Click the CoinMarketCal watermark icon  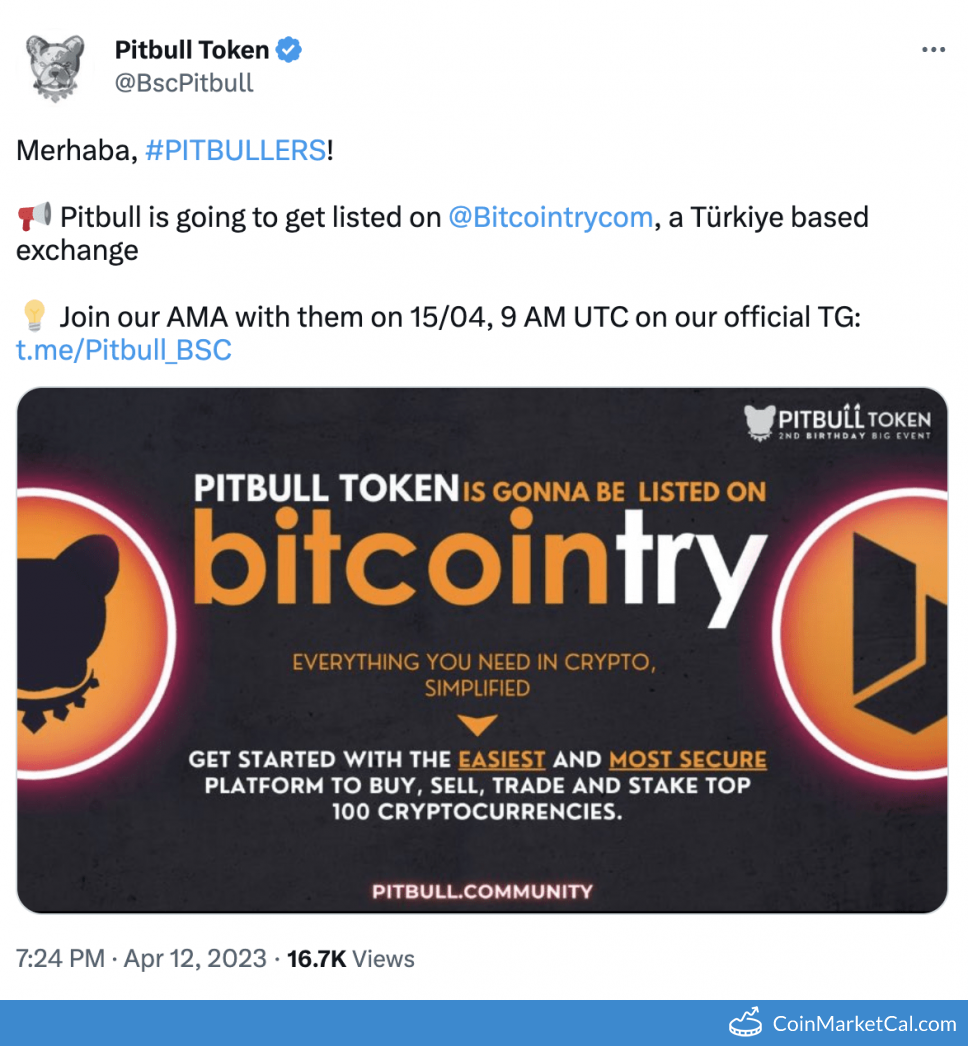pos(746,1022)
